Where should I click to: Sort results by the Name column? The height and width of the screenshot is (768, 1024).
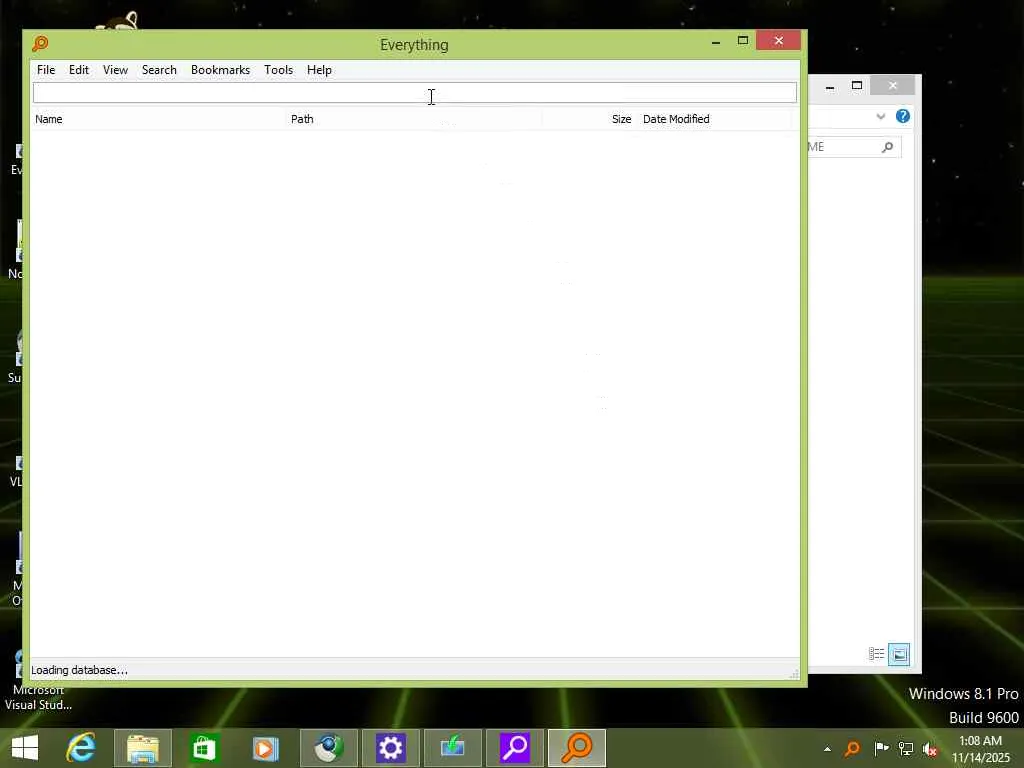pyautogui.click(x=159, y=119)
